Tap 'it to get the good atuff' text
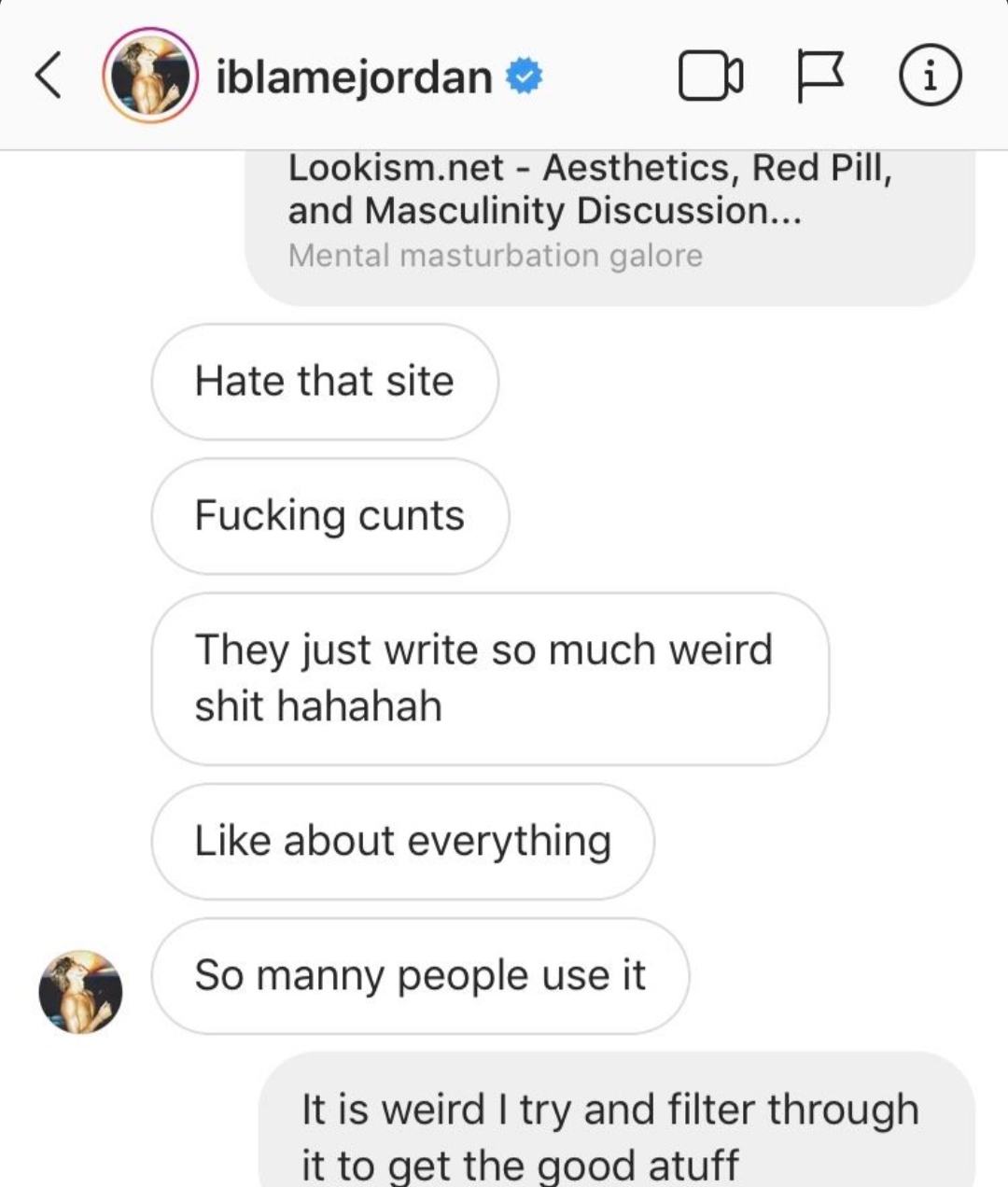1008x1187 pixels. pyautogui.click(x=520, y=1166)
